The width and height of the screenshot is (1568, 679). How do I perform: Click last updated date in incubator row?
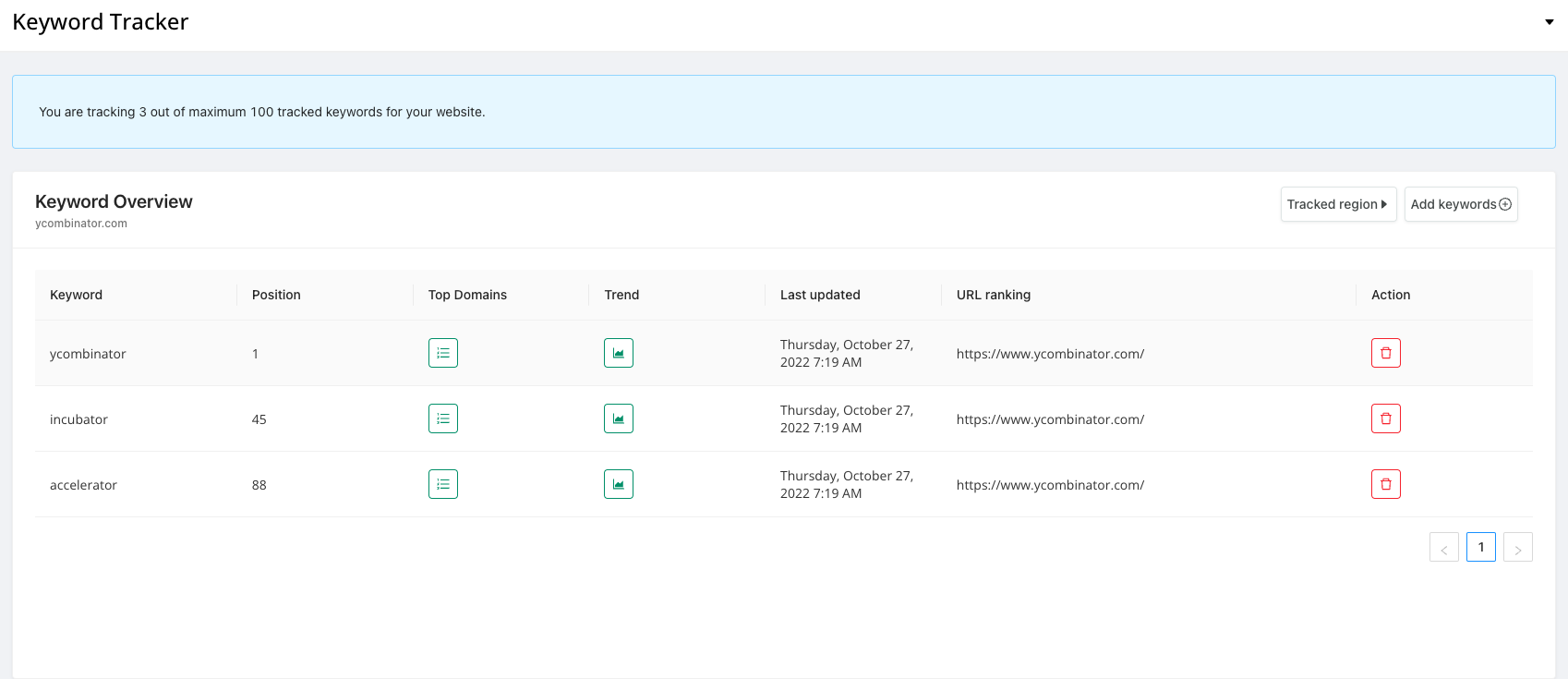(847, 418)
